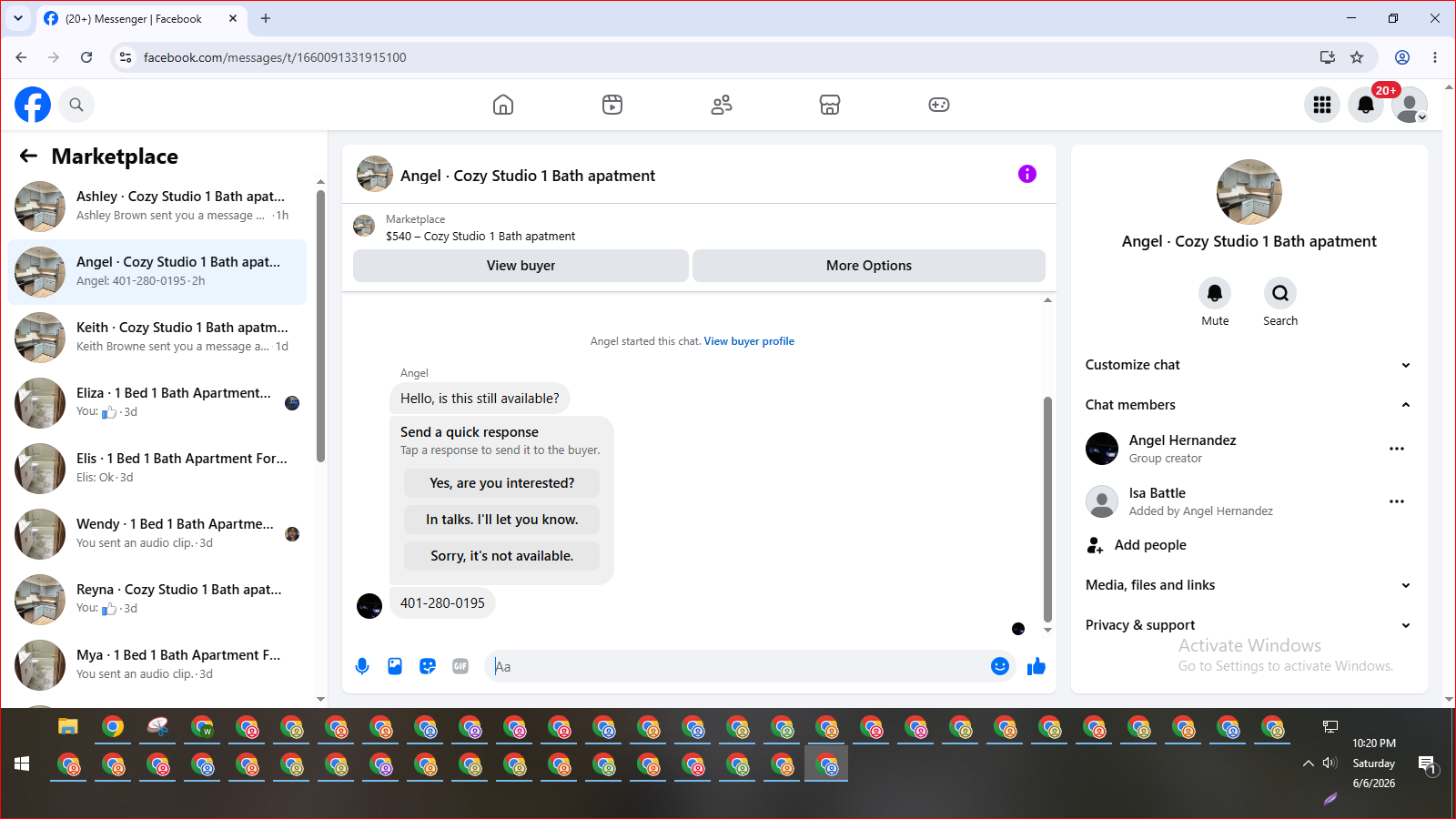The image size is (1456, 819).
Task: Click the chat messages scrollbar
Action: 1047,509
